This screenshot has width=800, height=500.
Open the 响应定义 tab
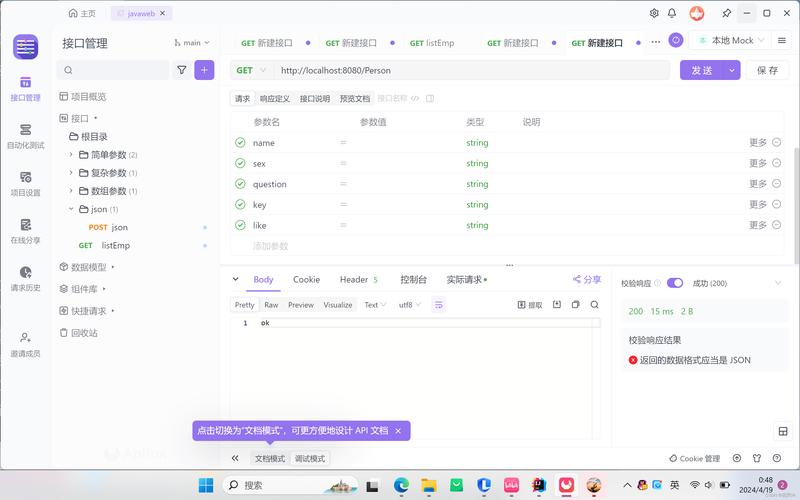[x=274, y=98]
